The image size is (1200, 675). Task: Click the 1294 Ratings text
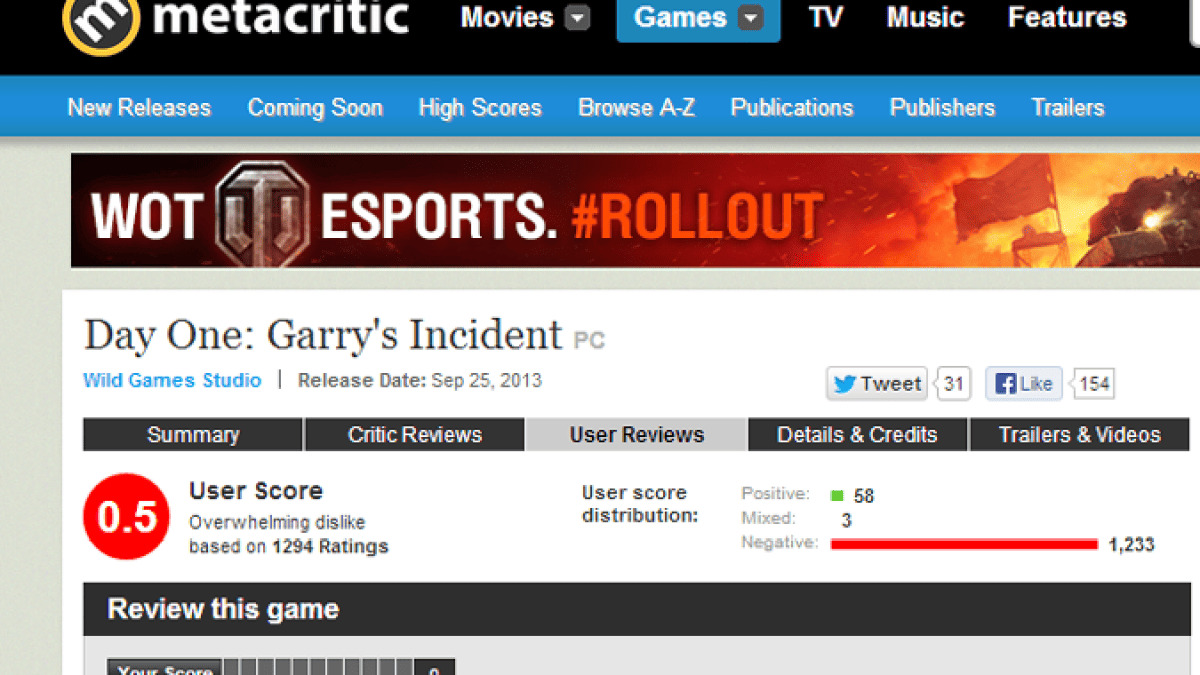tap(330, 546)
